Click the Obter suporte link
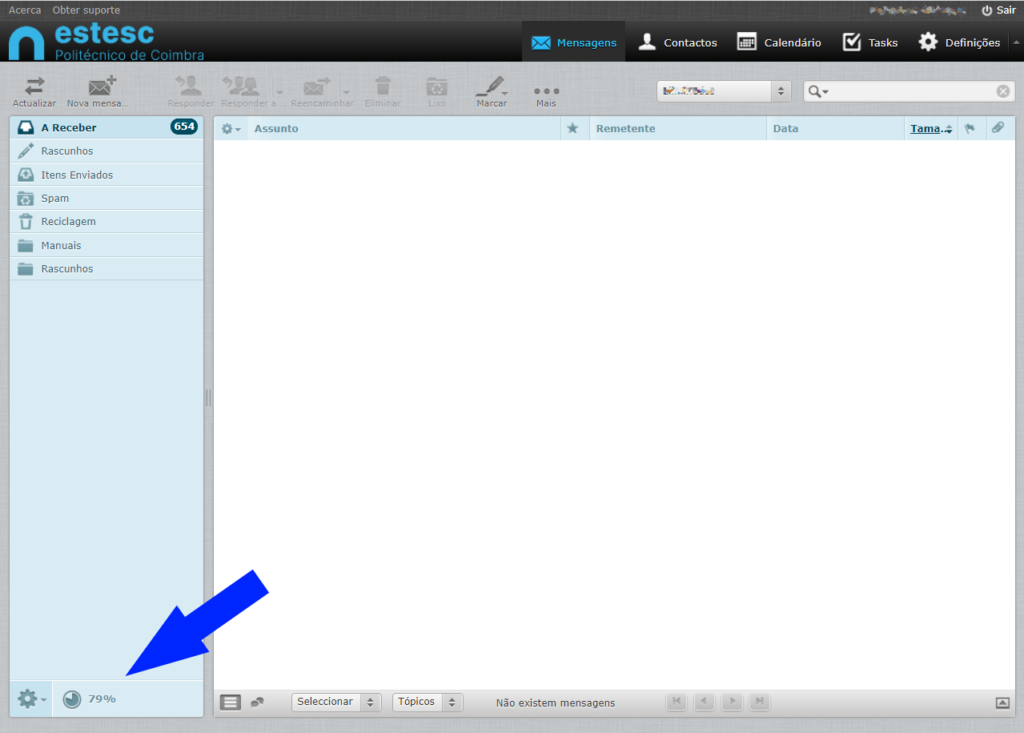The height and width of the screenshot is (733, 1024). 86,10
